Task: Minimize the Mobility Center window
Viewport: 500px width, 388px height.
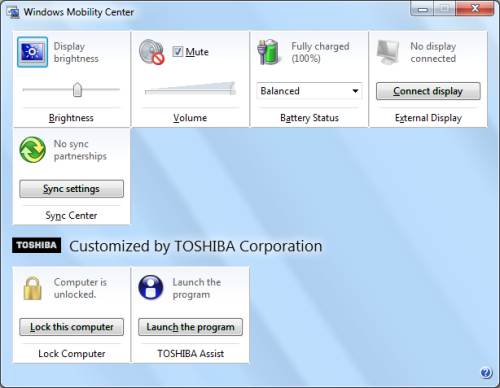Action: [422, 9]
